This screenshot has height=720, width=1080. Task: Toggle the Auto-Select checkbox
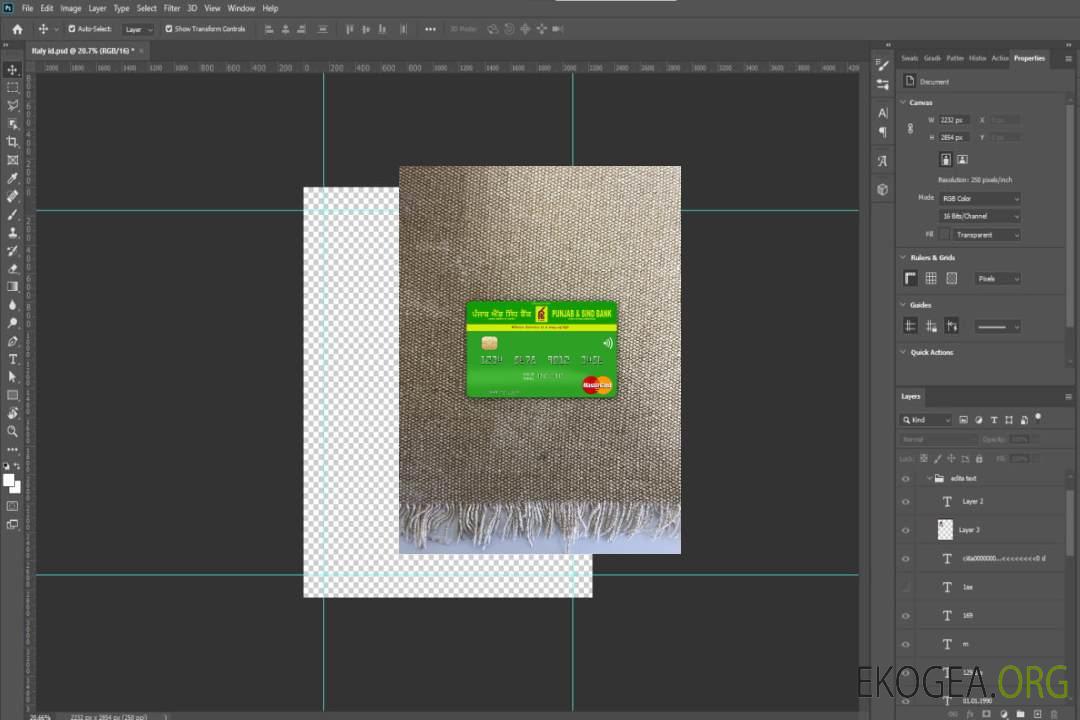[x=73, y=29]
